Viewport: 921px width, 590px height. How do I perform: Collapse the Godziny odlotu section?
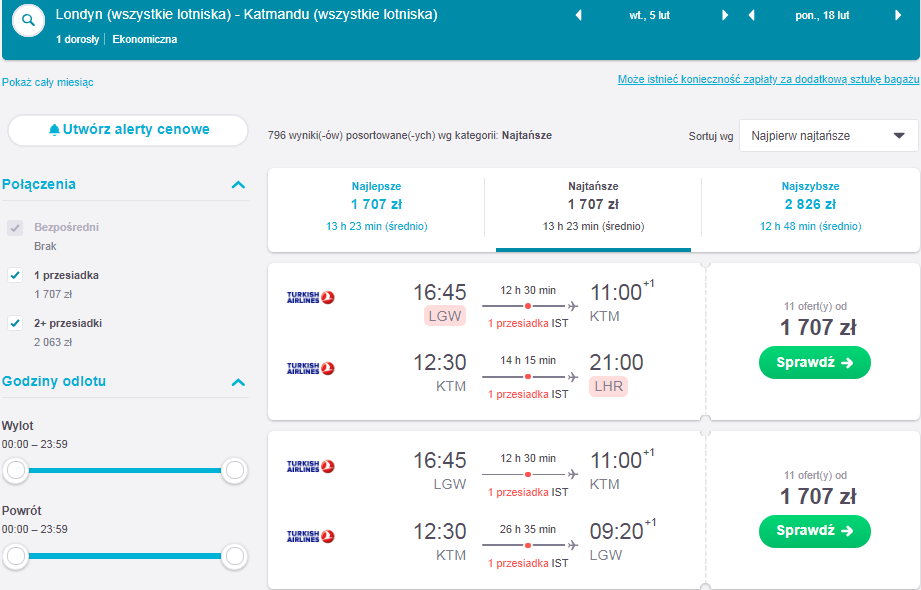coord(238,382)
